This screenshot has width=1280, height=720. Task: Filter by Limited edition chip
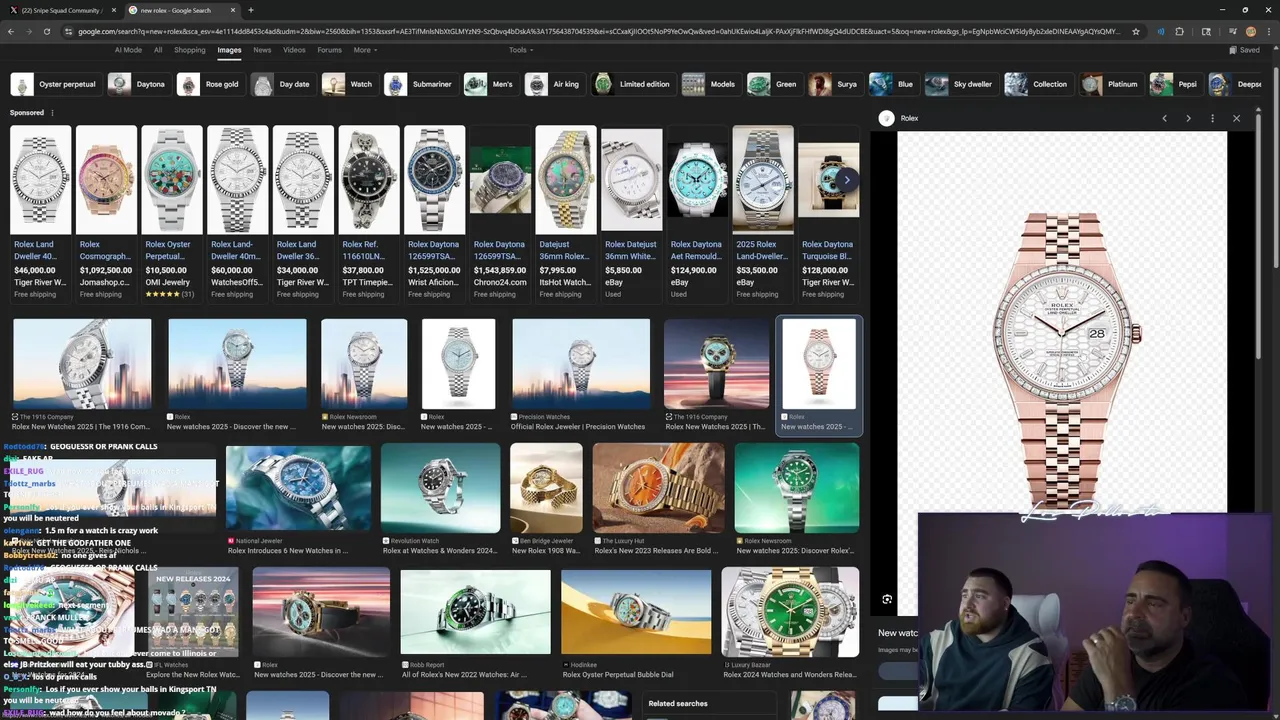pos(632,84)
